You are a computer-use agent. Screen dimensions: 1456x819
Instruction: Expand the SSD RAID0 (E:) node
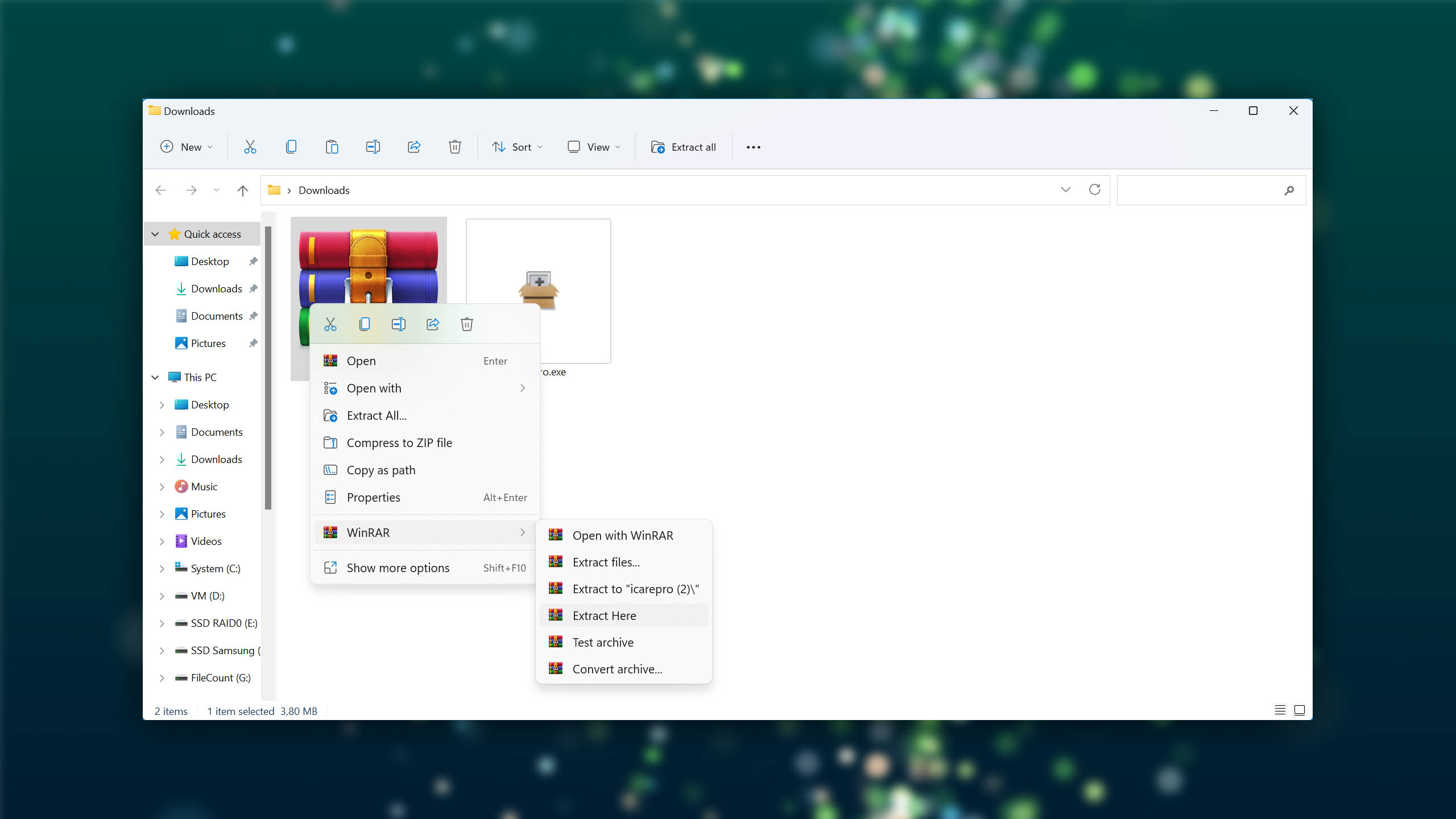tap(162, 623)
